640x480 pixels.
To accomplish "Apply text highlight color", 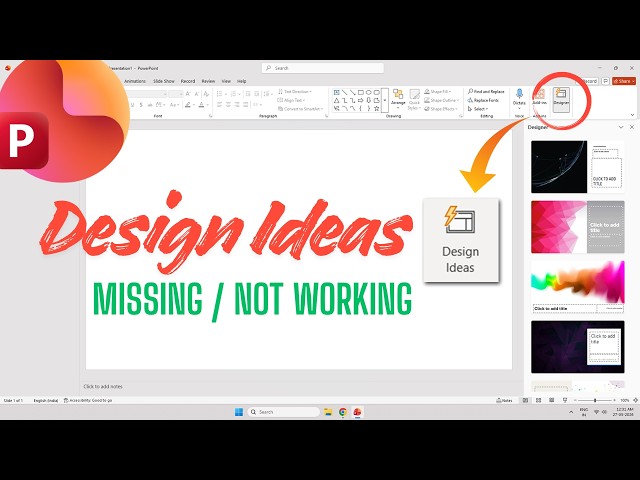I will 188,105.
